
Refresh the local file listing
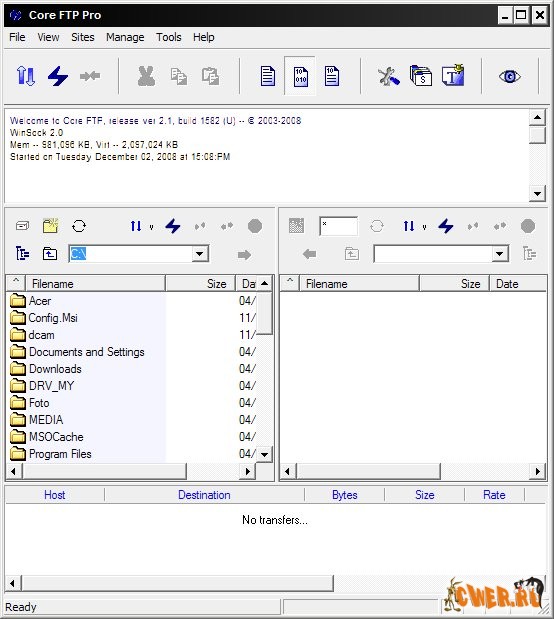(79, 226)
